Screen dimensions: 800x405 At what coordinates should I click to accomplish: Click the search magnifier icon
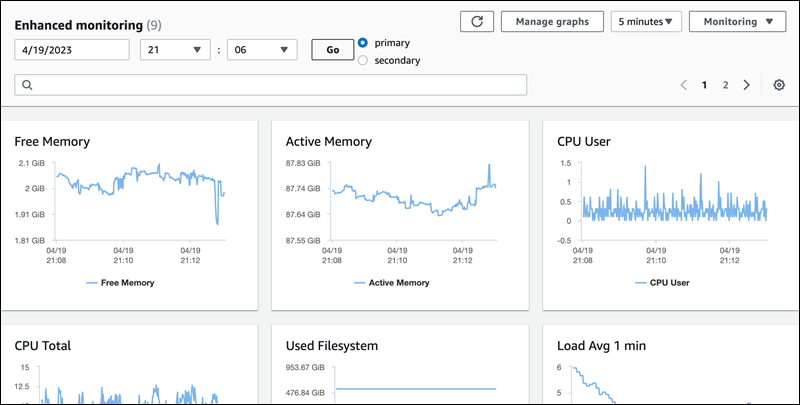tap(27, 85)
